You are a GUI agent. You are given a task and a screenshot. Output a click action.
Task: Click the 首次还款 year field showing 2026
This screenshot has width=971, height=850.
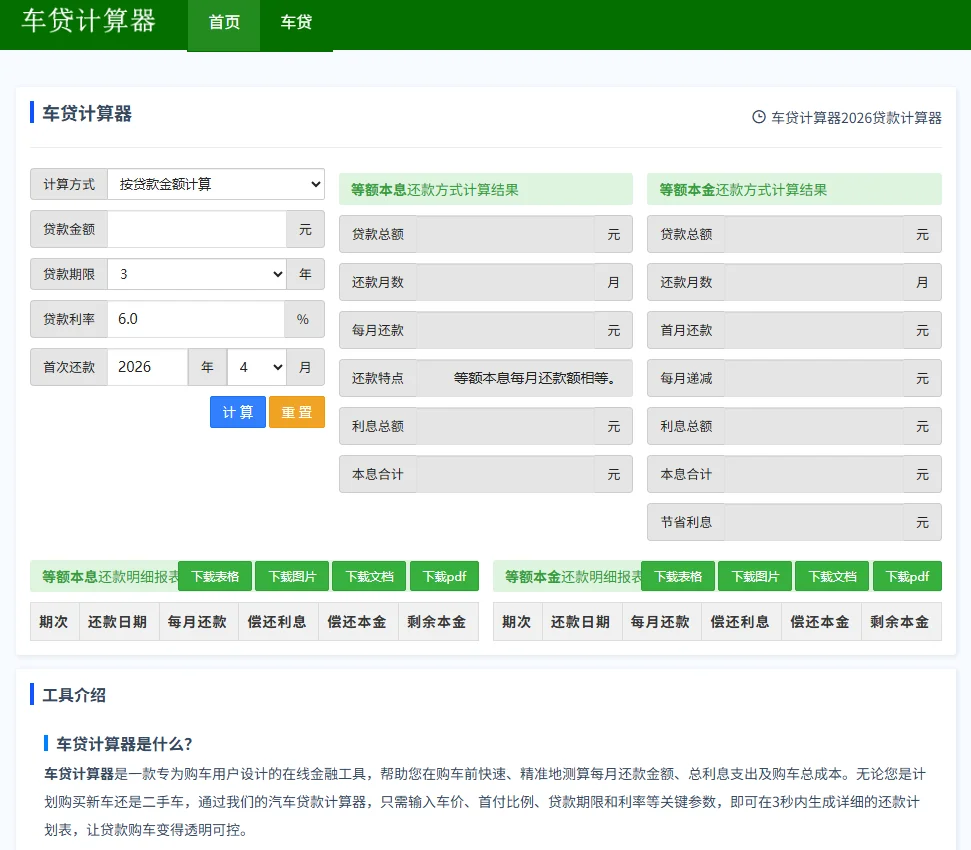point(148,367)
